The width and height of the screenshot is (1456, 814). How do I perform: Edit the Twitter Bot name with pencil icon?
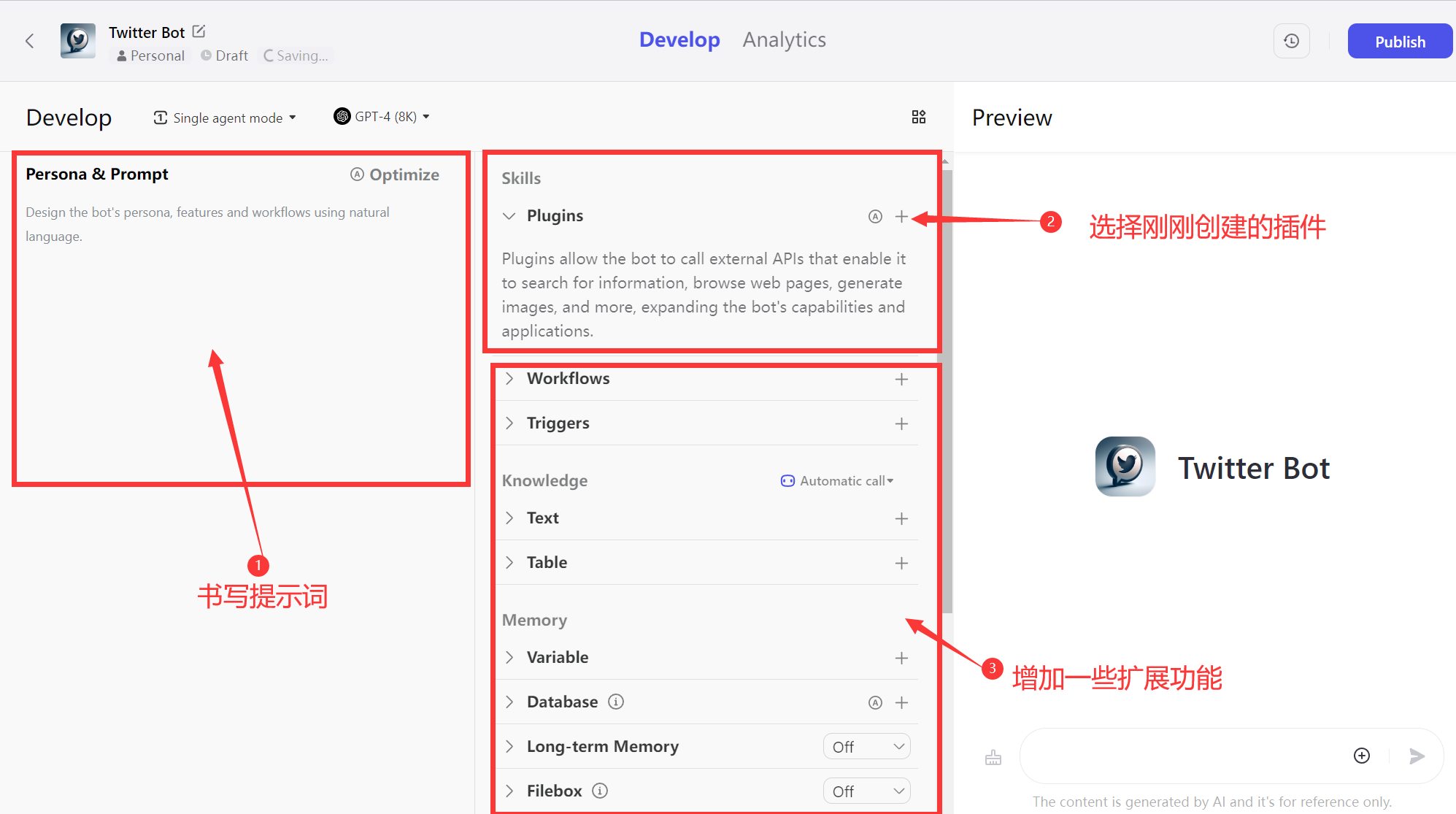199,31
